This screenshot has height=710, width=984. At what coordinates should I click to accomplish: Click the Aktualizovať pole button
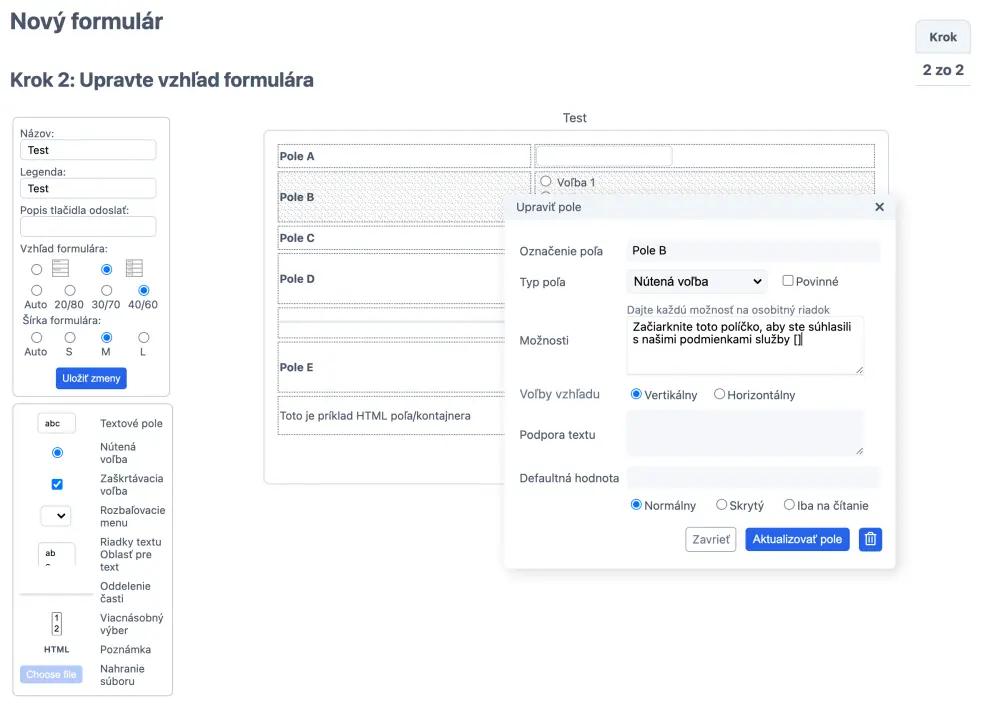coord(797,540)
